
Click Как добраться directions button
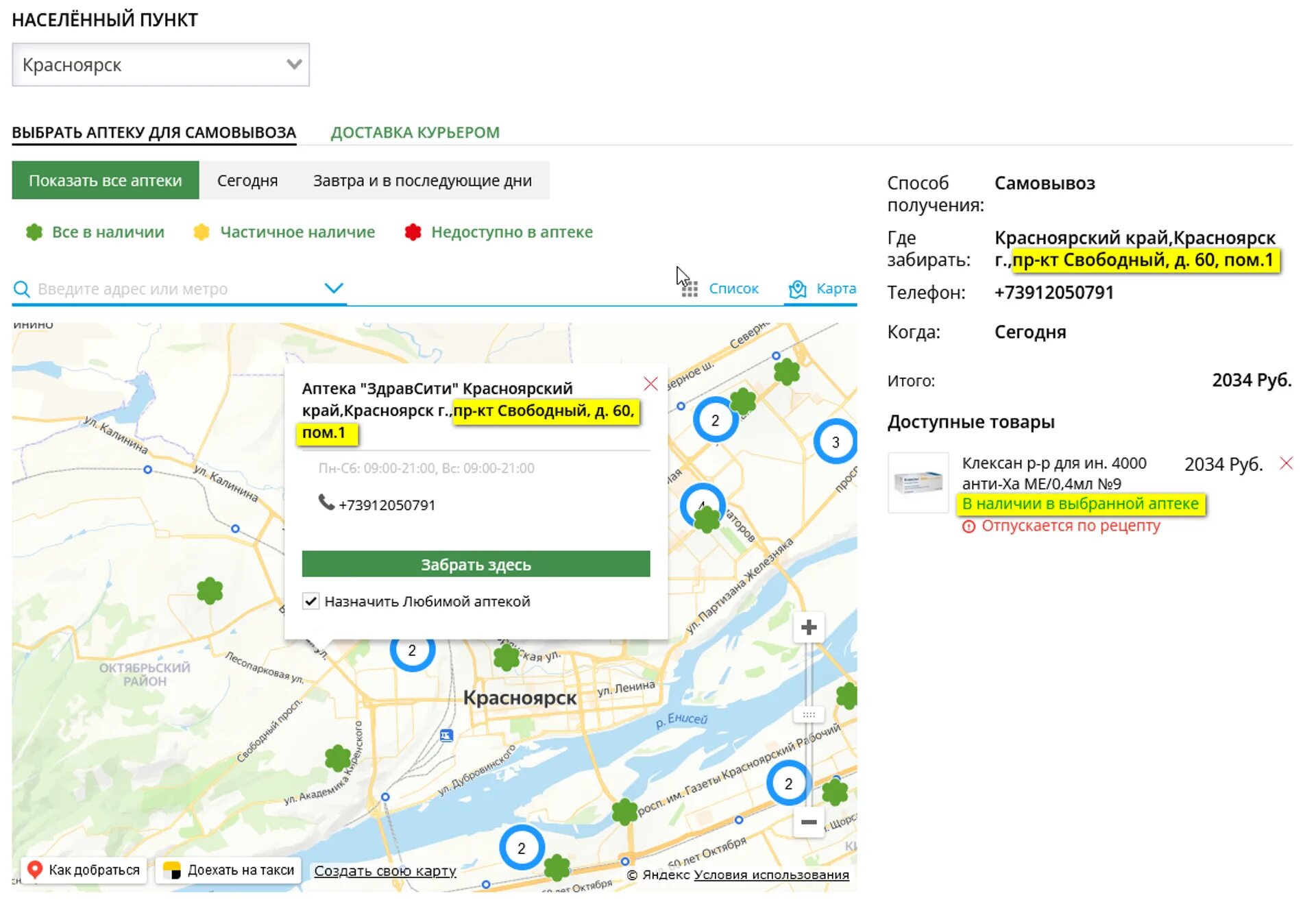click(84, 870)
